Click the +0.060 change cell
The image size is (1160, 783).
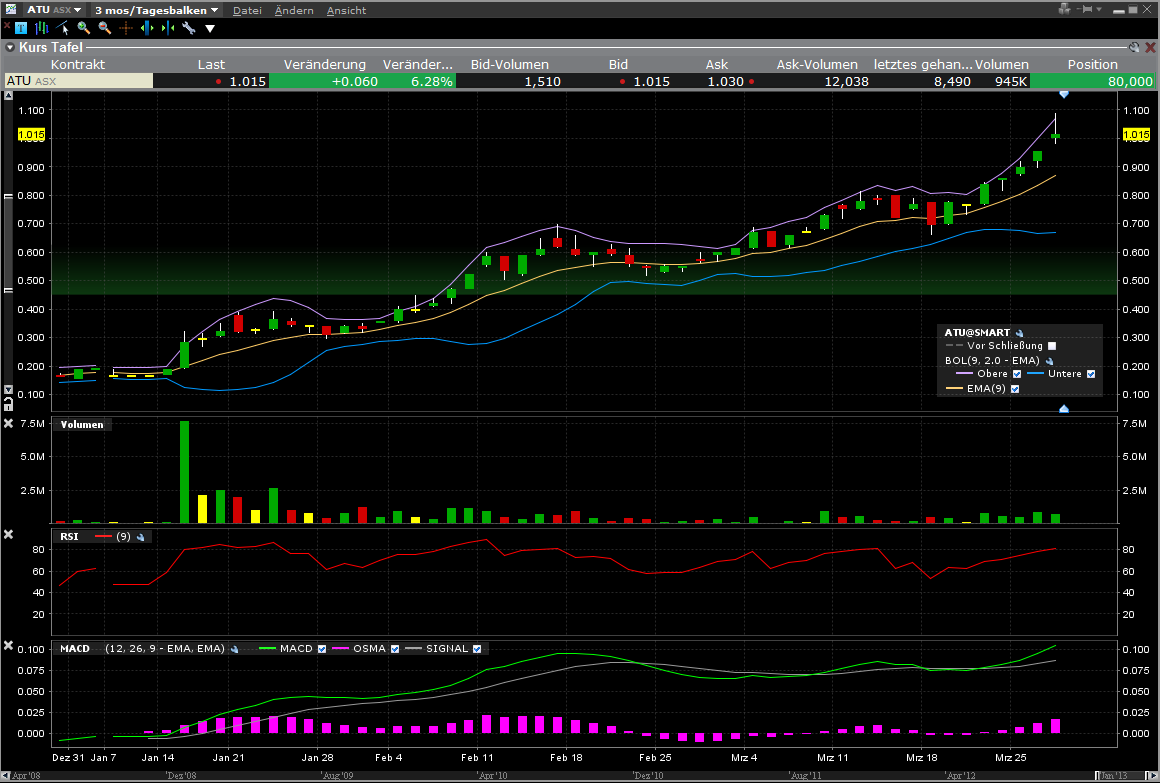tap(325, 81)
